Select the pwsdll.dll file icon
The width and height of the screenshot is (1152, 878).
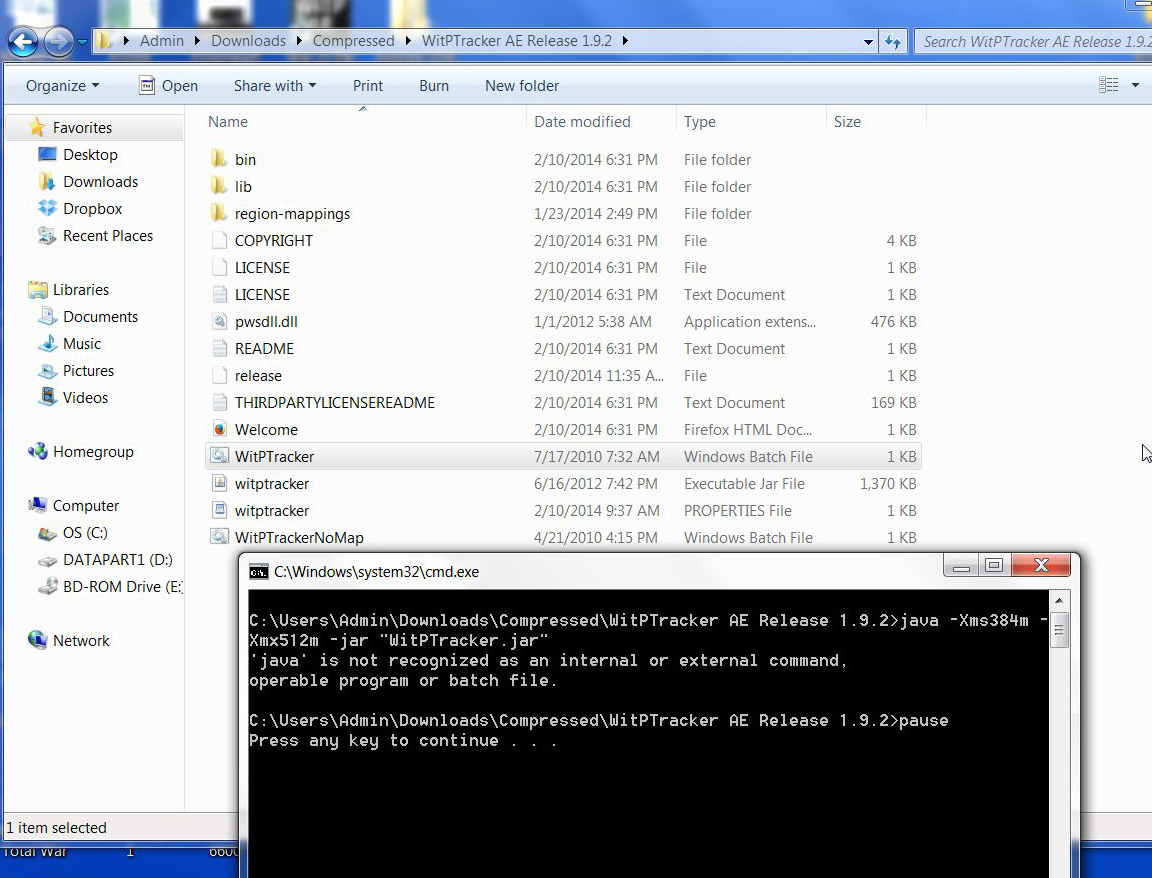tap(218, 321)
